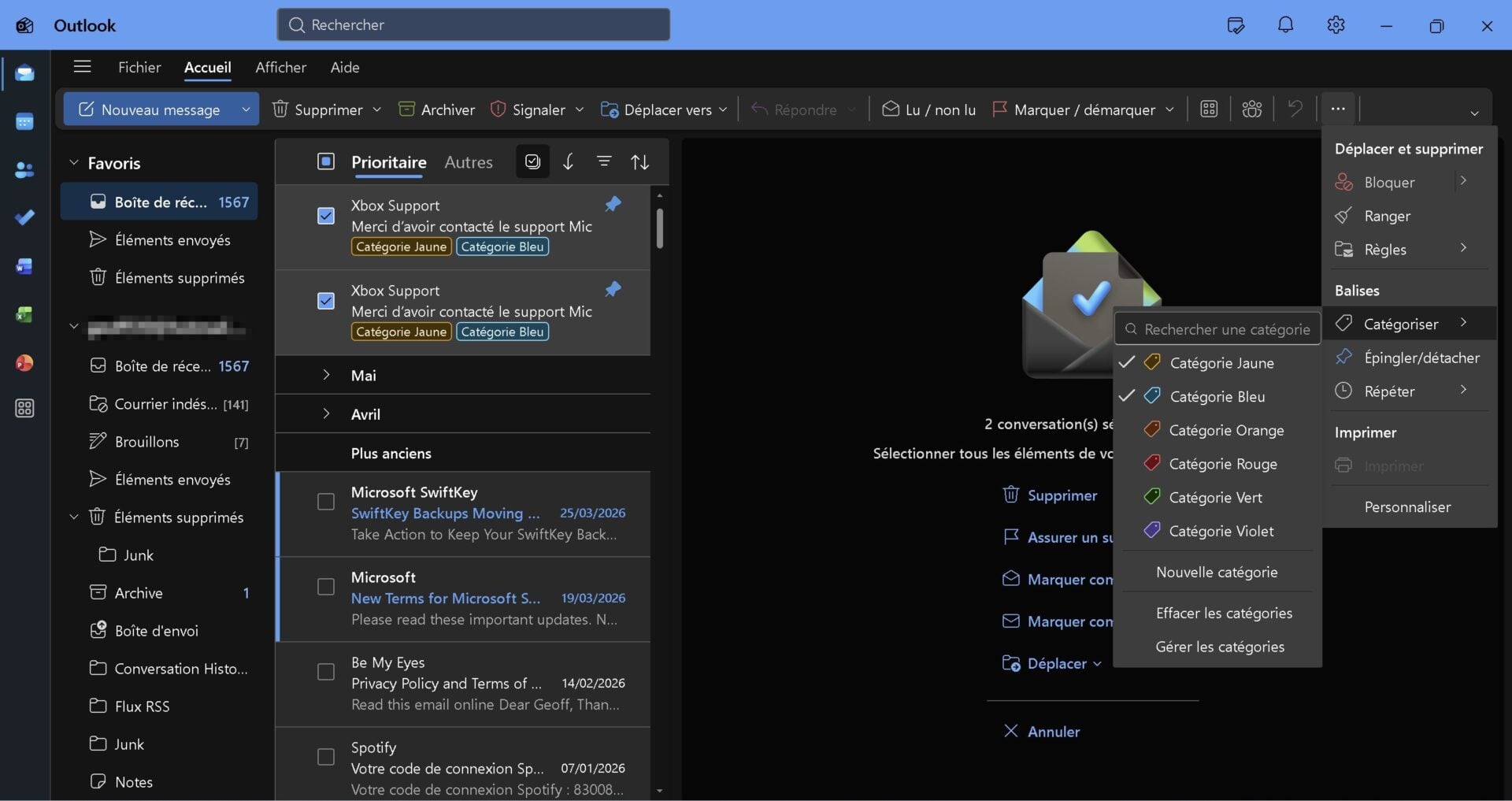Screen dimensions: 1512x801
Task: Open the Fichier menu
Action: [139, 67]
